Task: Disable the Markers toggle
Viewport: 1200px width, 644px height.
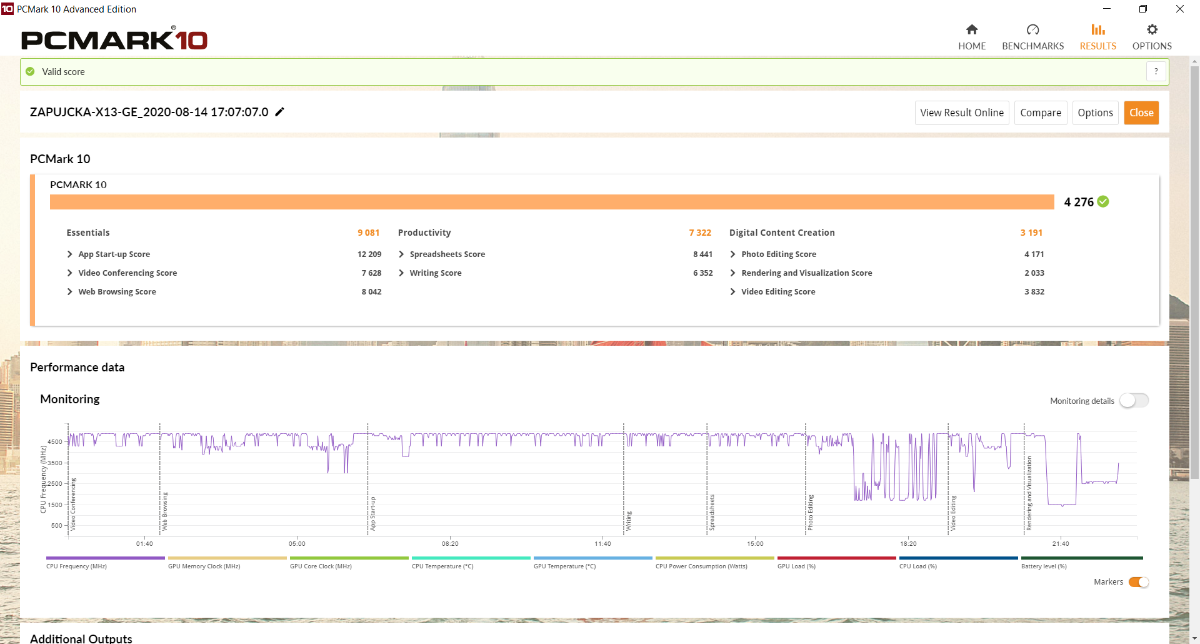Action: pyautogui.click(x=1138, y=582)
